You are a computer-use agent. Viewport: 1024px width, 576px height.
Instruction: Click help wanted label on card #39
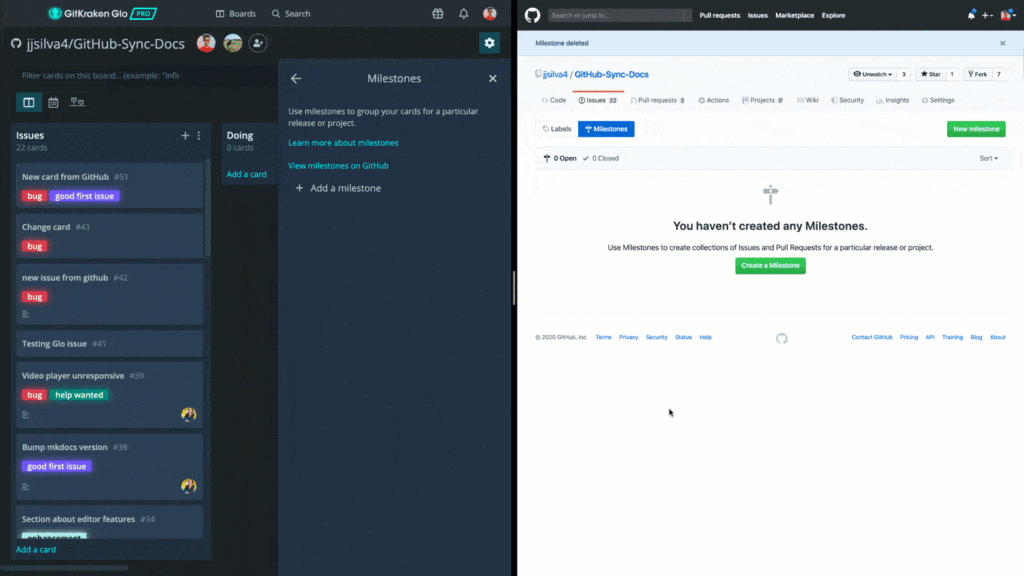coord(79,395)
